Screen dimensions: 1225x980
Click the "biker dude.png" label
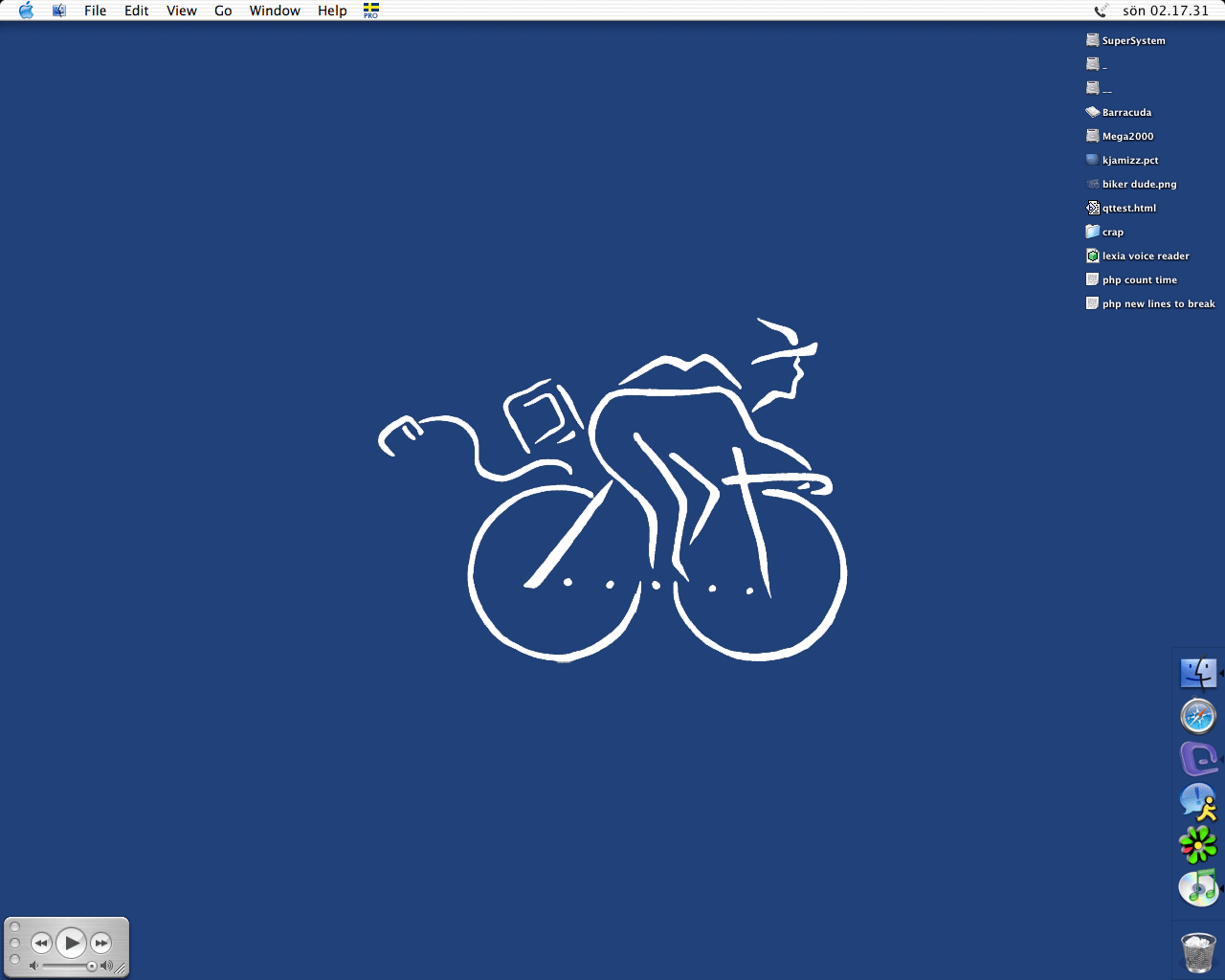pos(1140,184)
